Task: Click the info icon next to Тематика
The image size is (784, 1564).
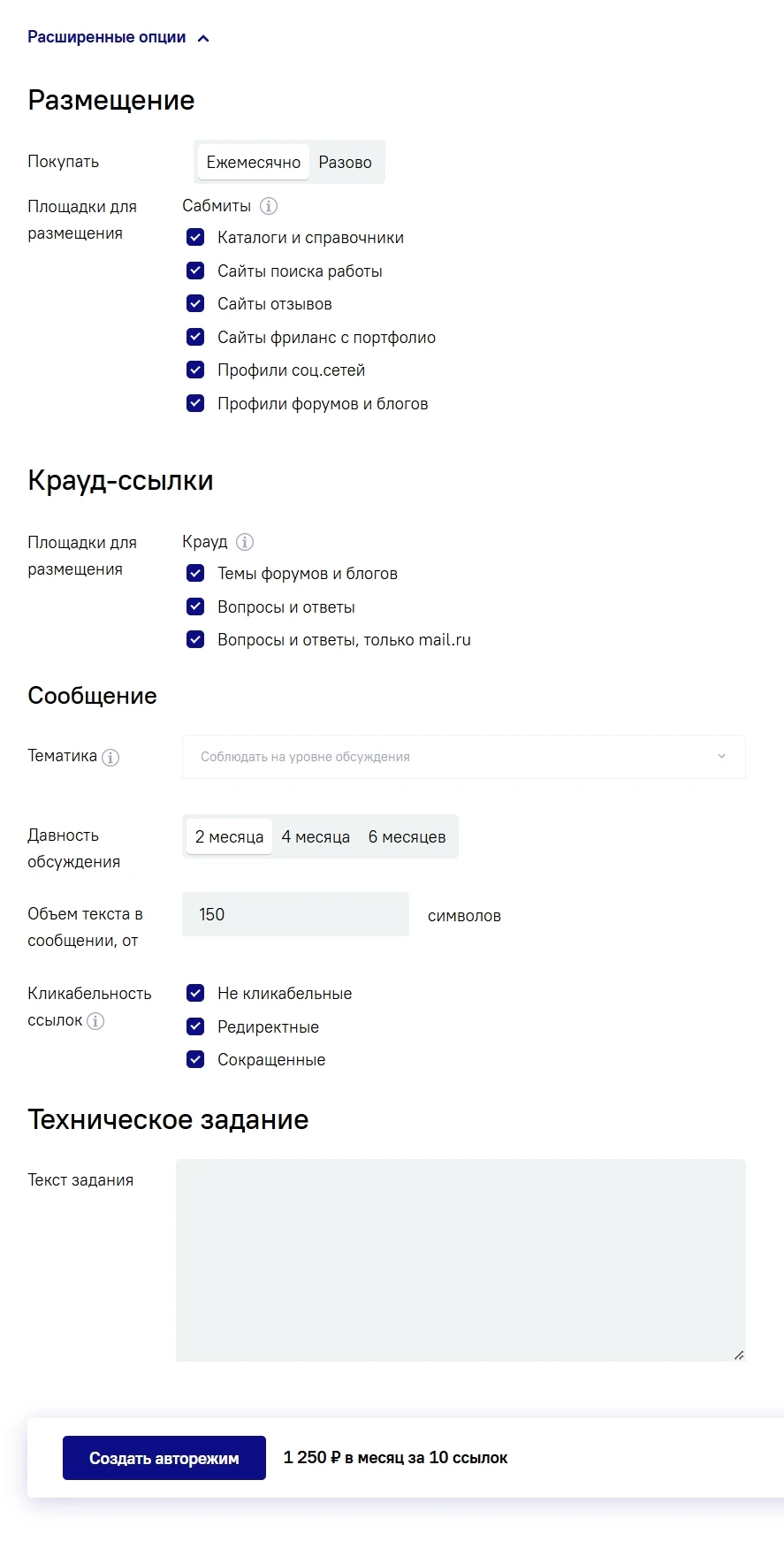Action: coord(110,758)
